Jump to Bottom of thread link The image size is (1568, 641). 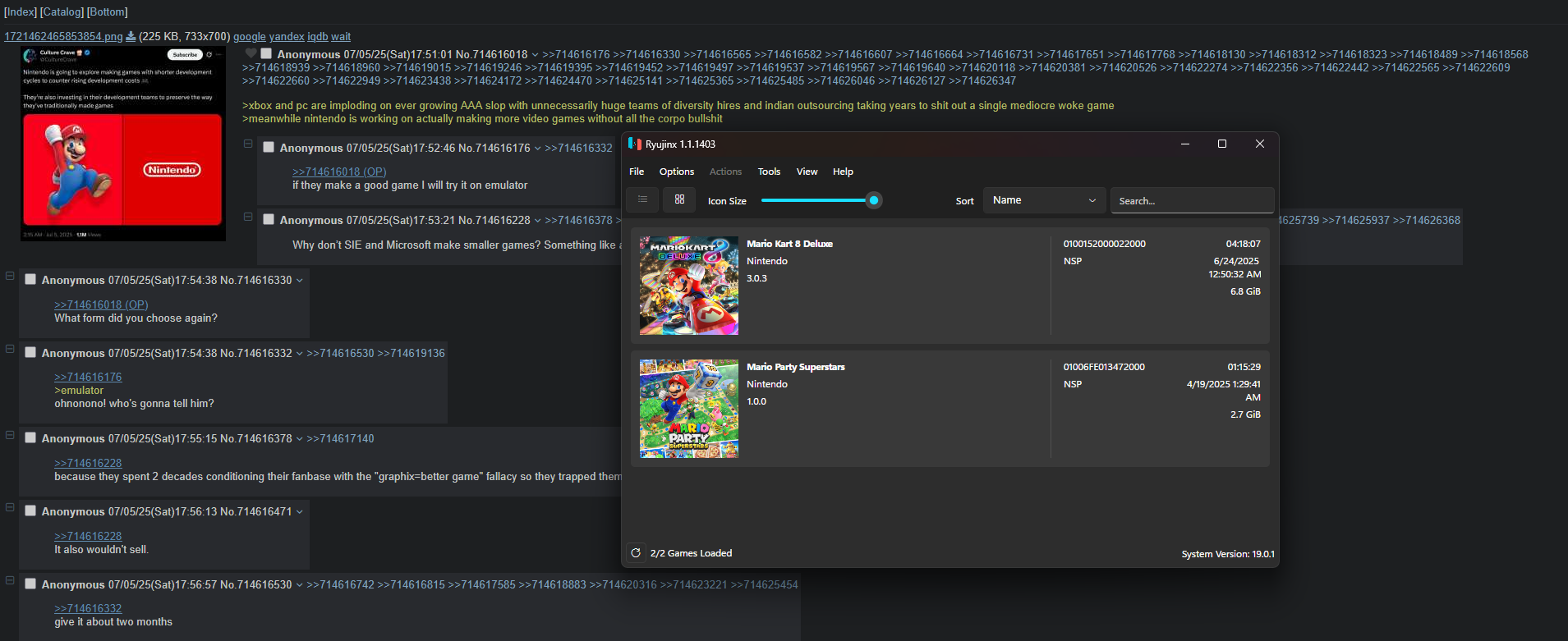point(108,11)
